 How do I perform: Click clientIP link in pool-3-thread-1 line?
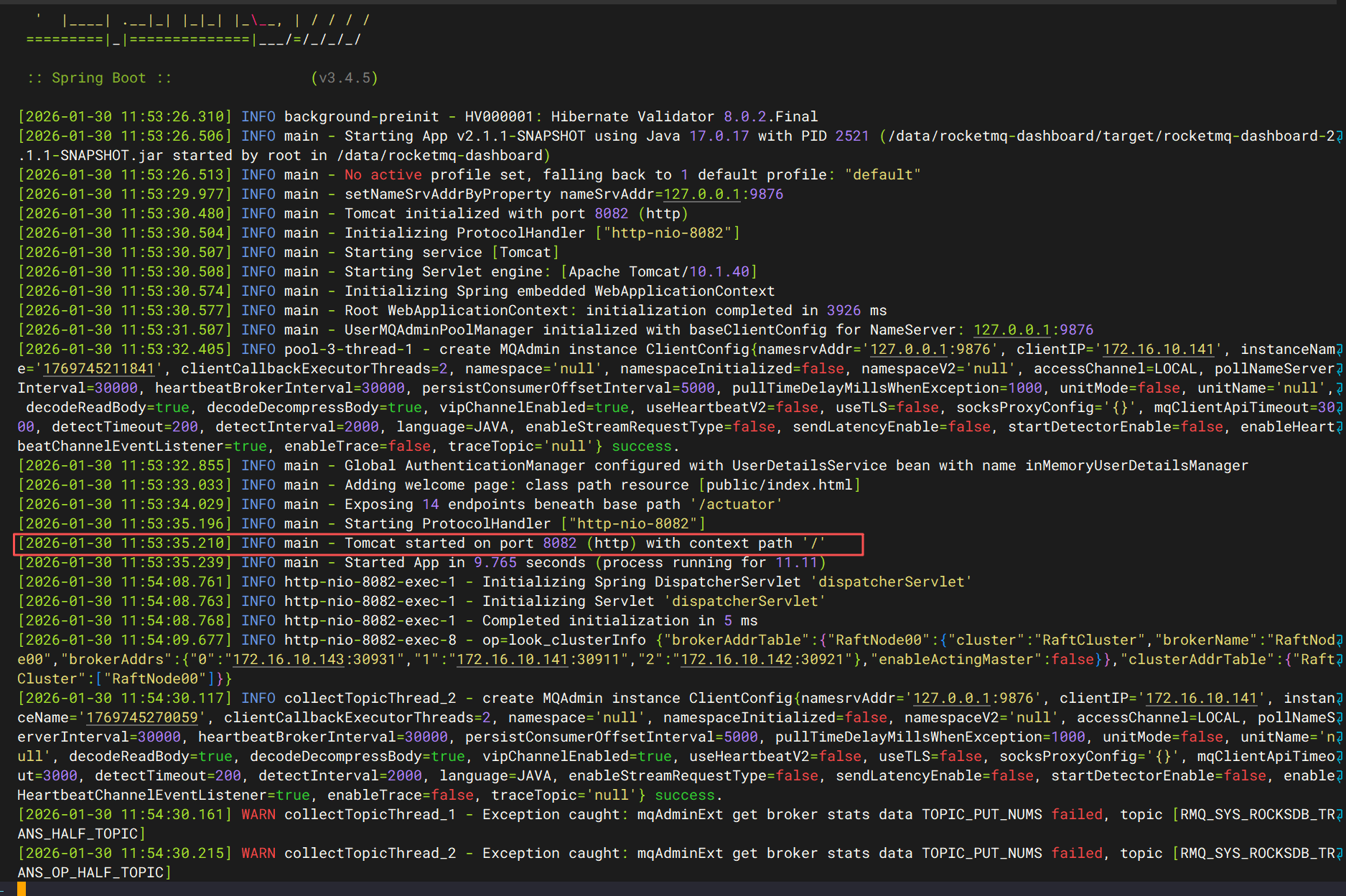pyautogui.click(x=1158, y=349)
